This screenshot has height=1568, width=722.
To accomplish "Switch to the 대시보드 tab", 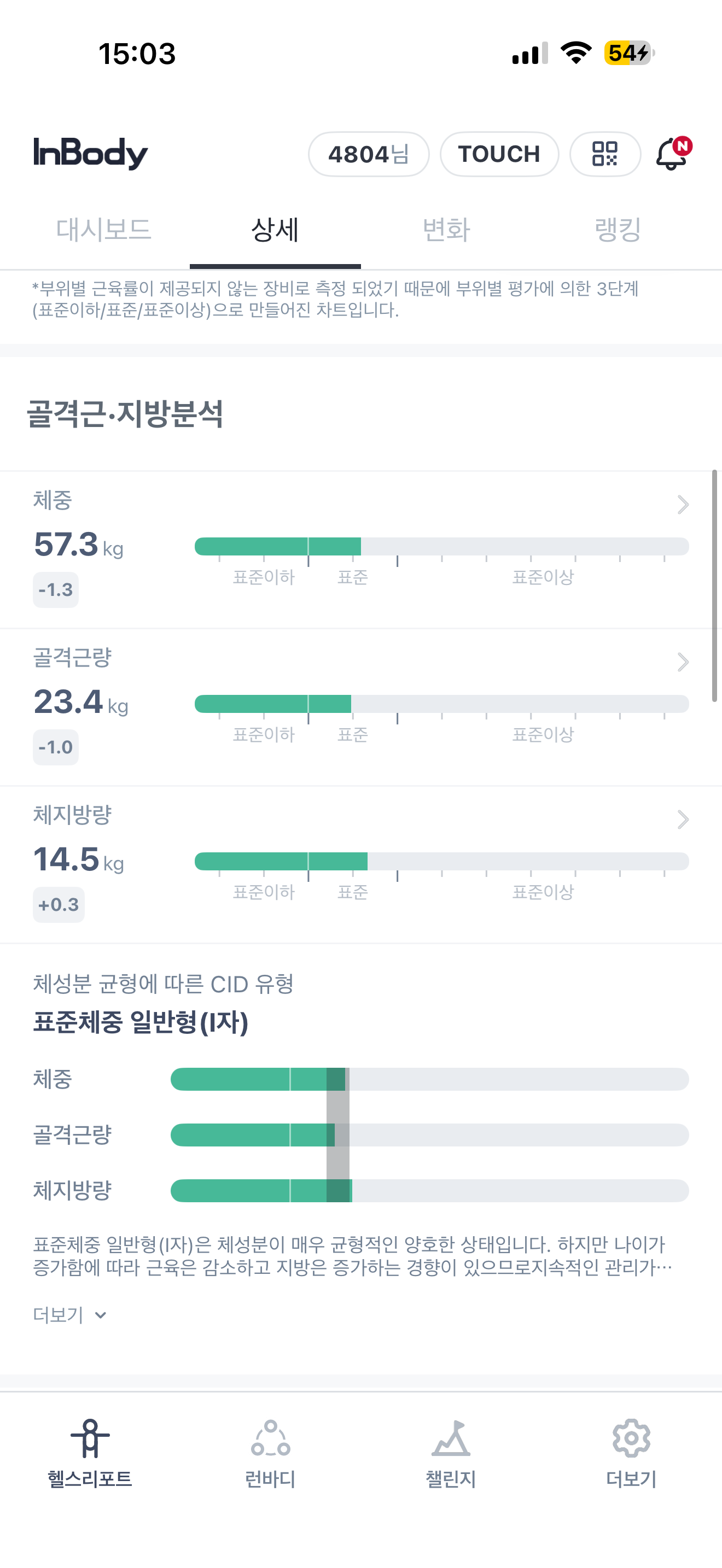I will click(x=103, y=230).
